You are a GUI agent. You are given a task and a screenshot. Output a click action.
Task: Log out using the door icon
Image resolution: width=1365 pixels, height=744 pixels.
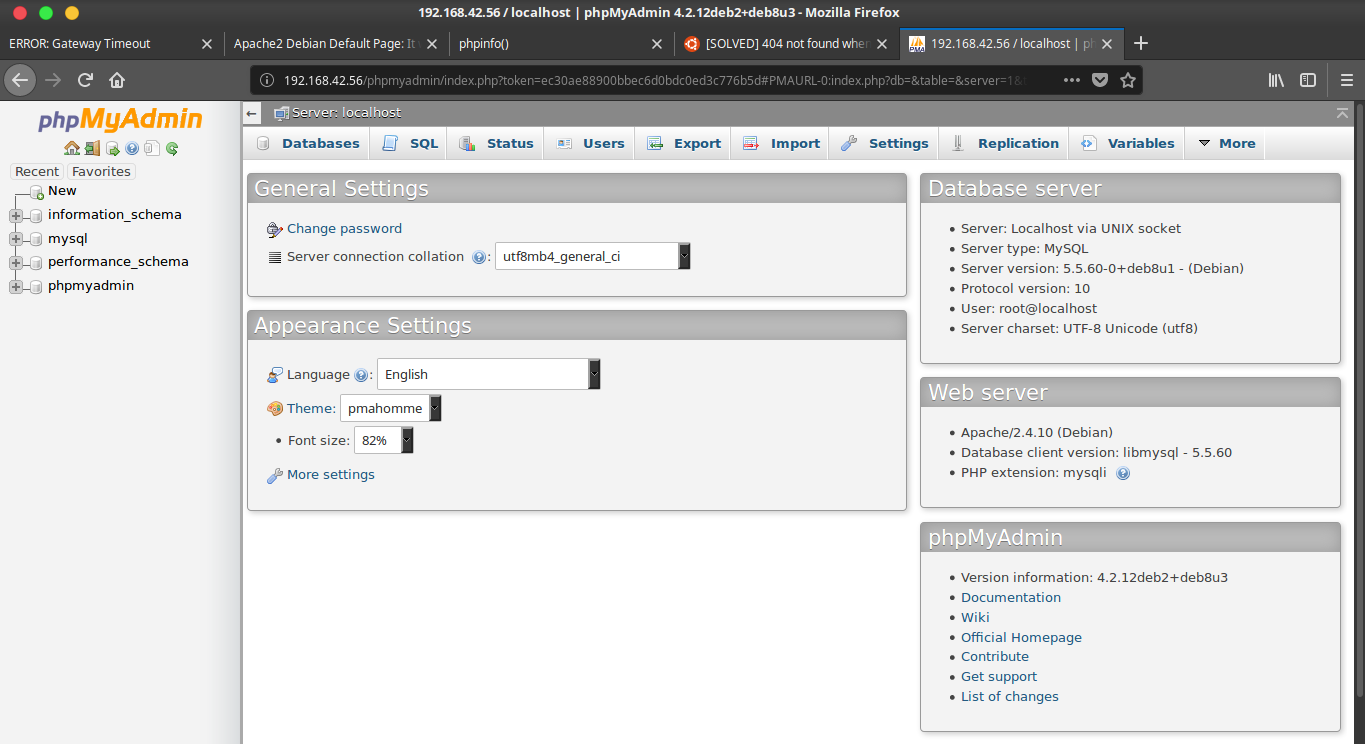[92, 148]
